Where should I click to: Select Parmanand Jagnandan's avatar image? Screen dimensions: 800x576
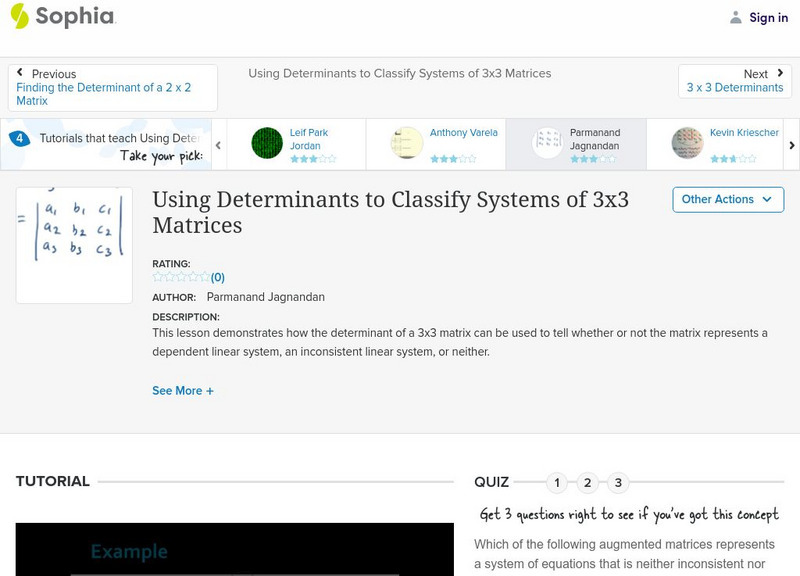[547, 143]
